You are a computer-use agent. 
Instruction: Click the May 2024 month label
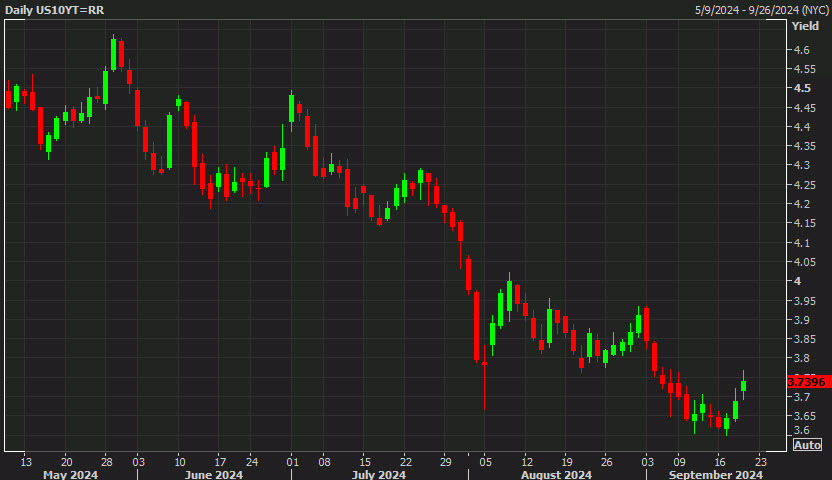tap(70, 474)
